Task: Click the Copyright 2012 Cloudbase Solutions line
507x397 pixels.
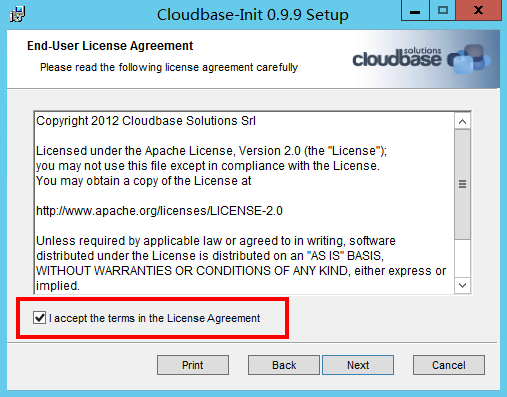Action: click(146, 121)
